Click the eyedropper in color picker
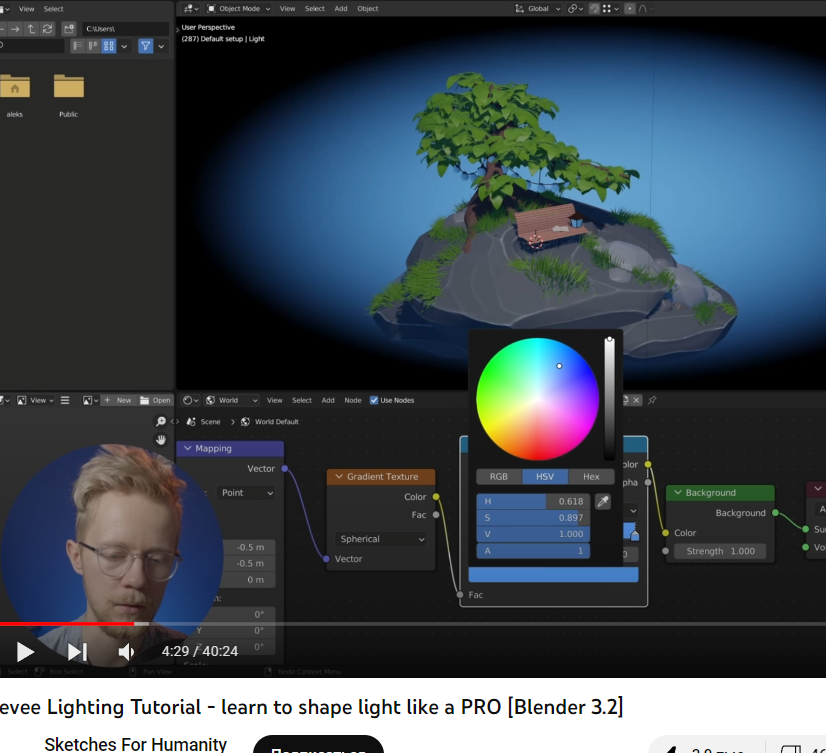 [603, 502]
